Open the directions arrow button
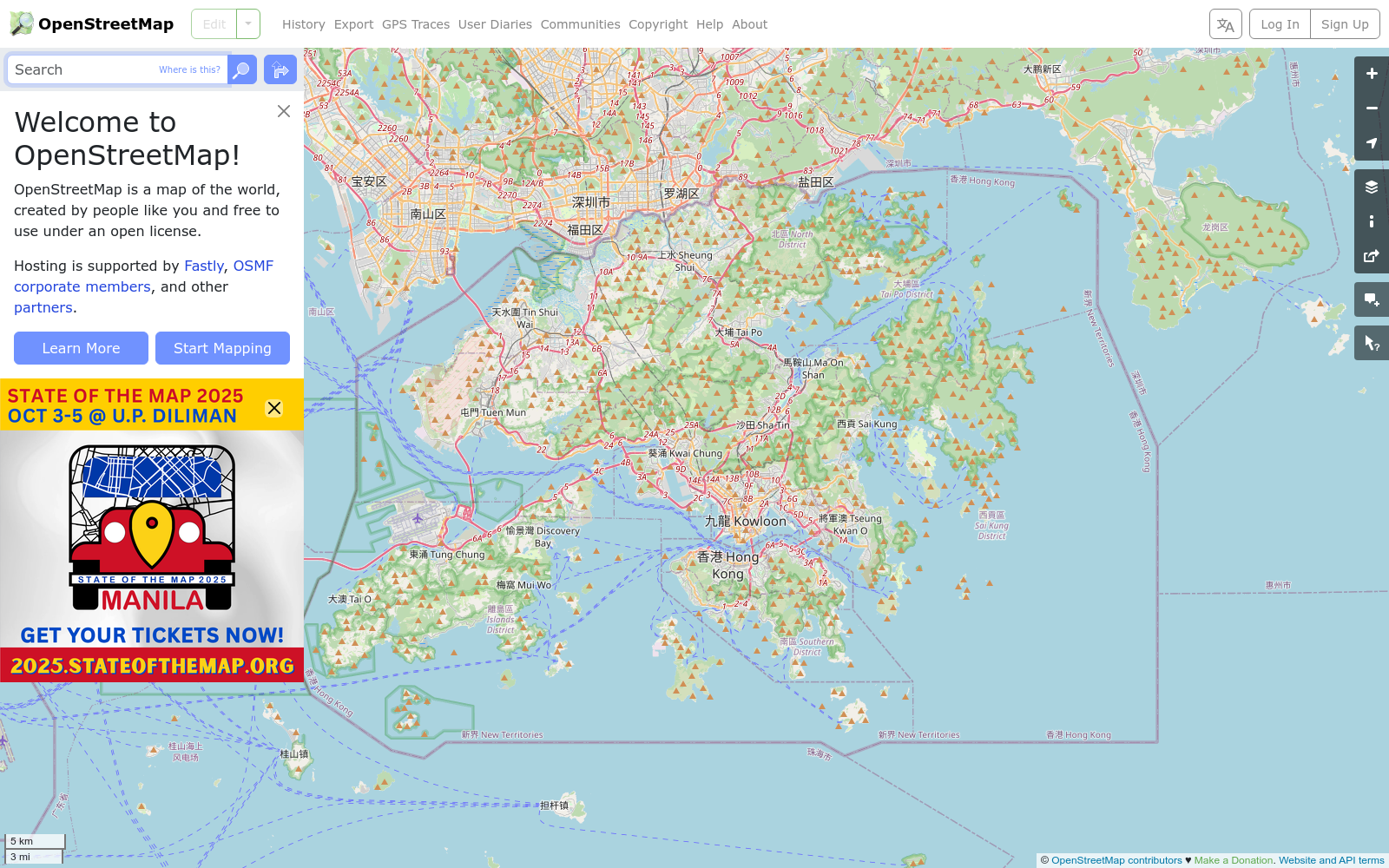 coord(280,69)
